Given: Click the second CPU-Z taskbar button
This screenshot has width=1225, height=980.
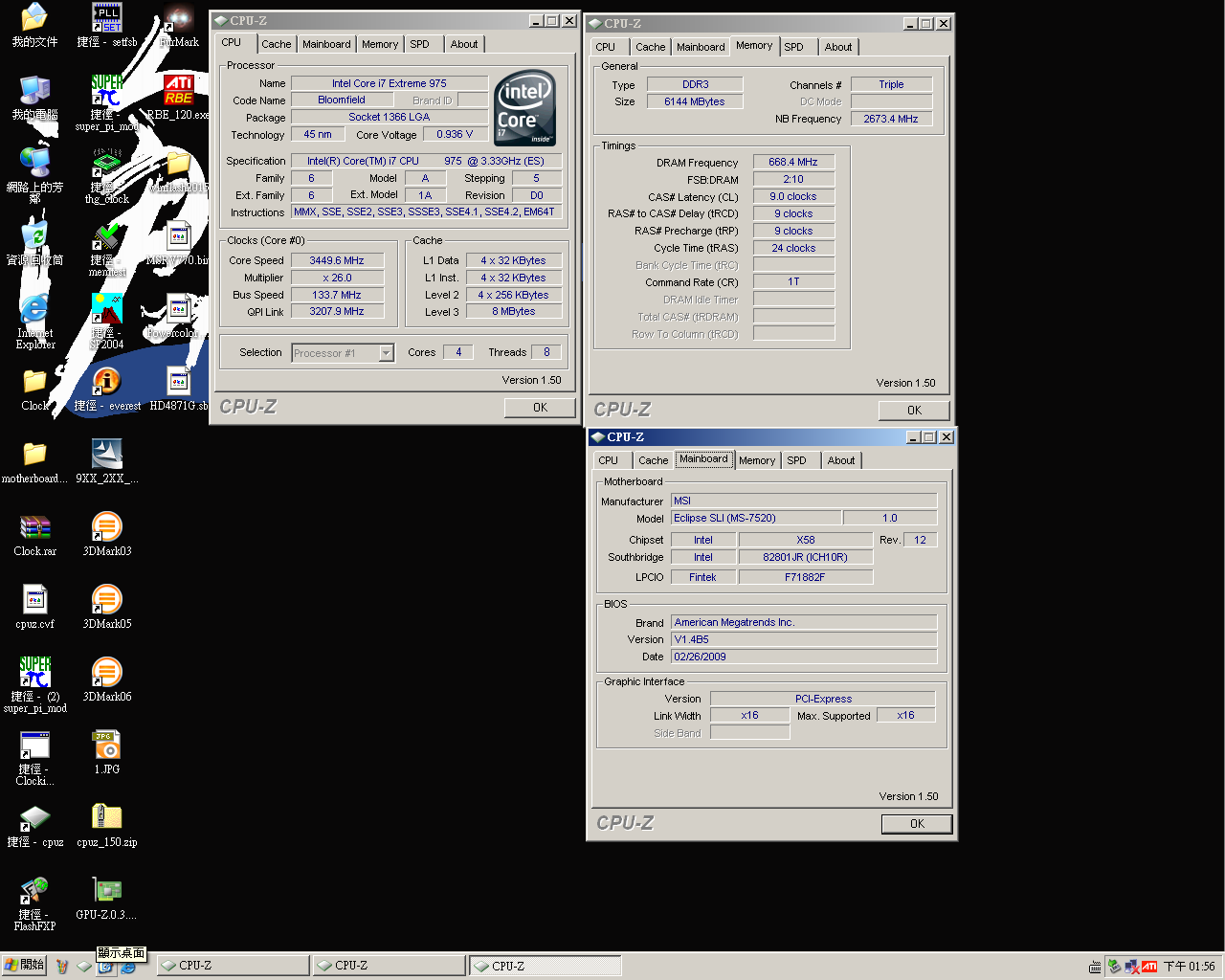Looking at the screenshot, I should [390, 966].
